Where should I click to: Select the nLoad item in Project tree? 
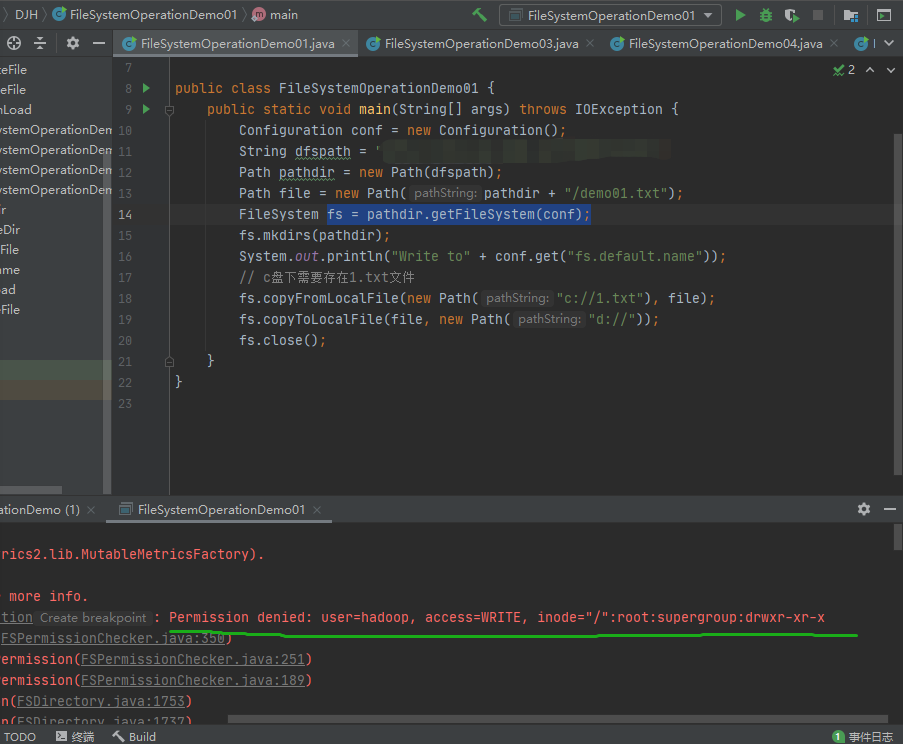tap(16, 109)
